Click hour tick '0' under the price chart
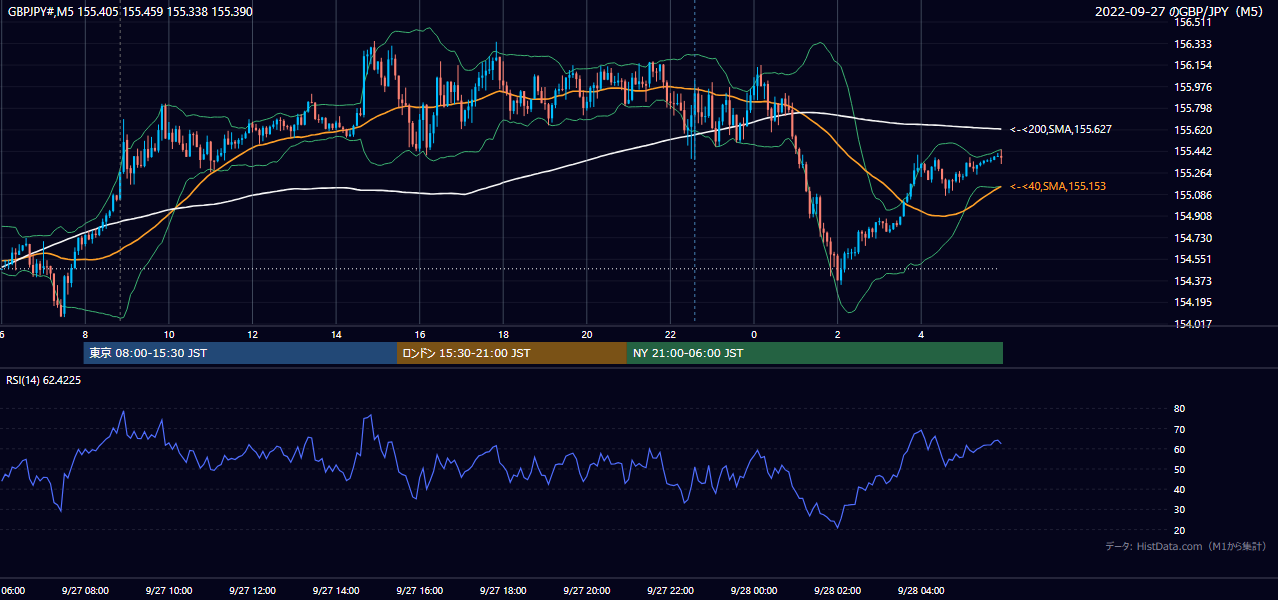Image resolution: width=1278 pixels, height=600 pixels. point(753,335)
